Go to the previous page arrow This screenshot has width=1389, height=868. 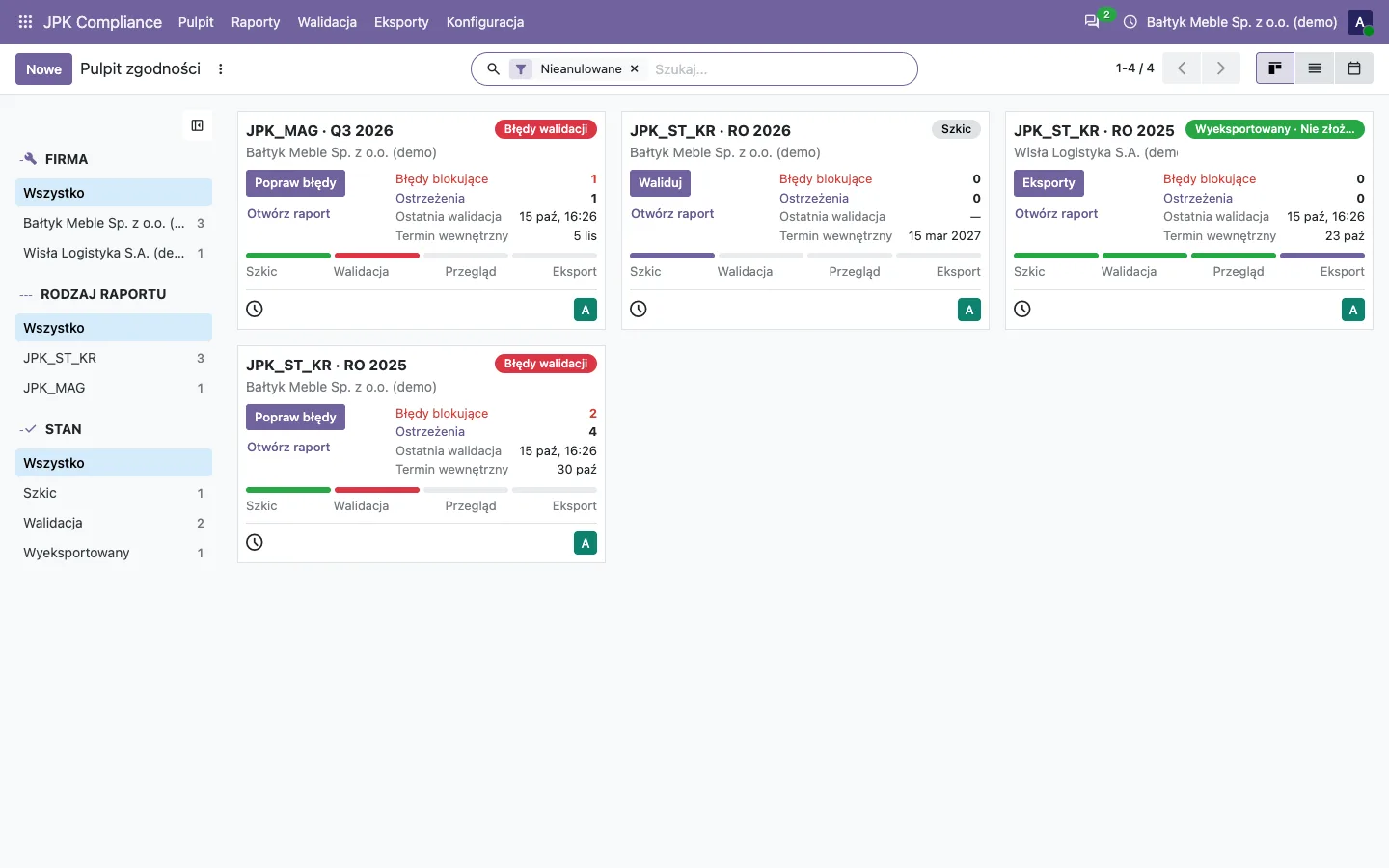[x=1182, y=68]
